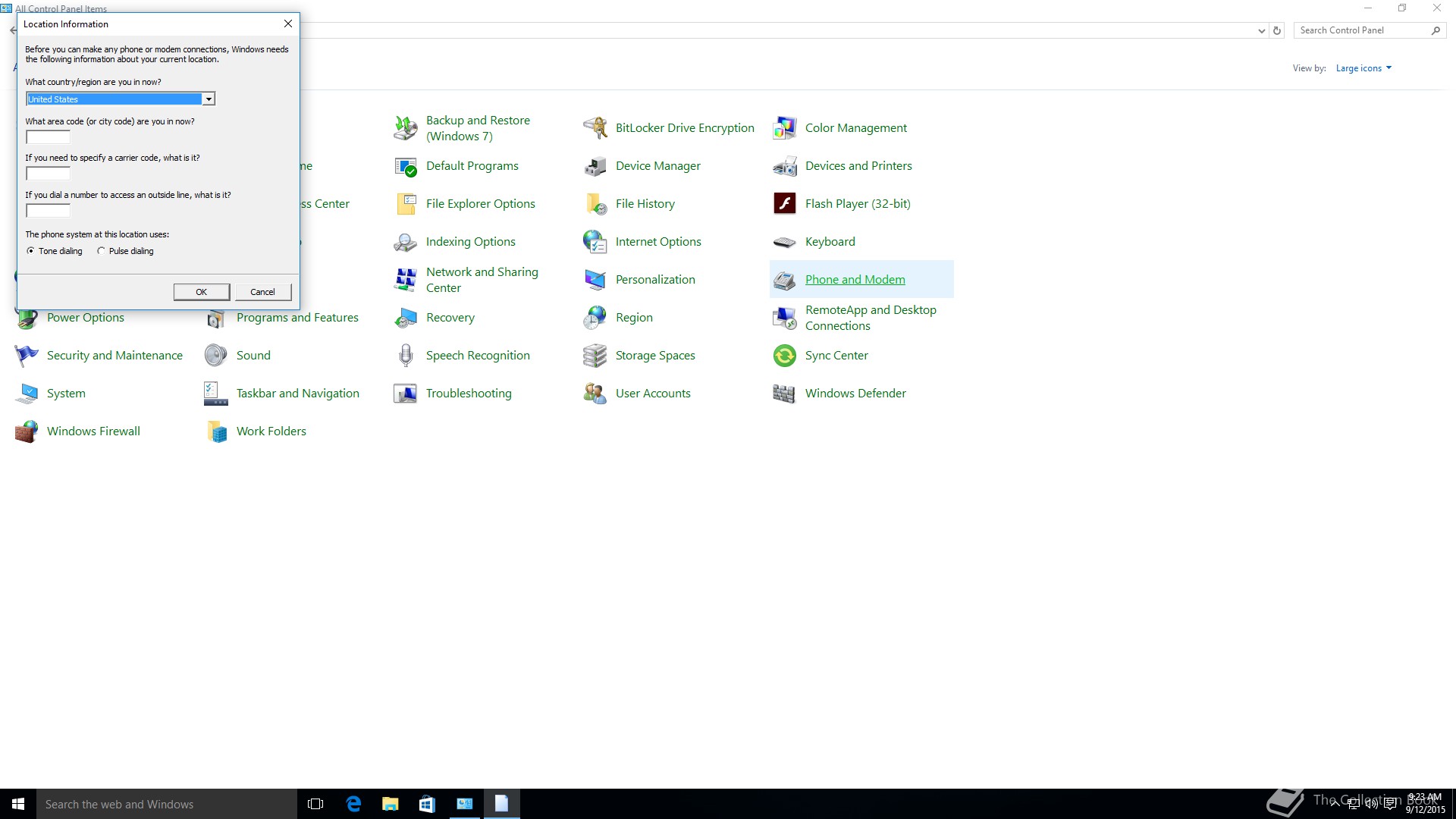Screen dimensions: 1456x819
Task: Select the Pulse dialing radio button
Action: coord(101,251)
